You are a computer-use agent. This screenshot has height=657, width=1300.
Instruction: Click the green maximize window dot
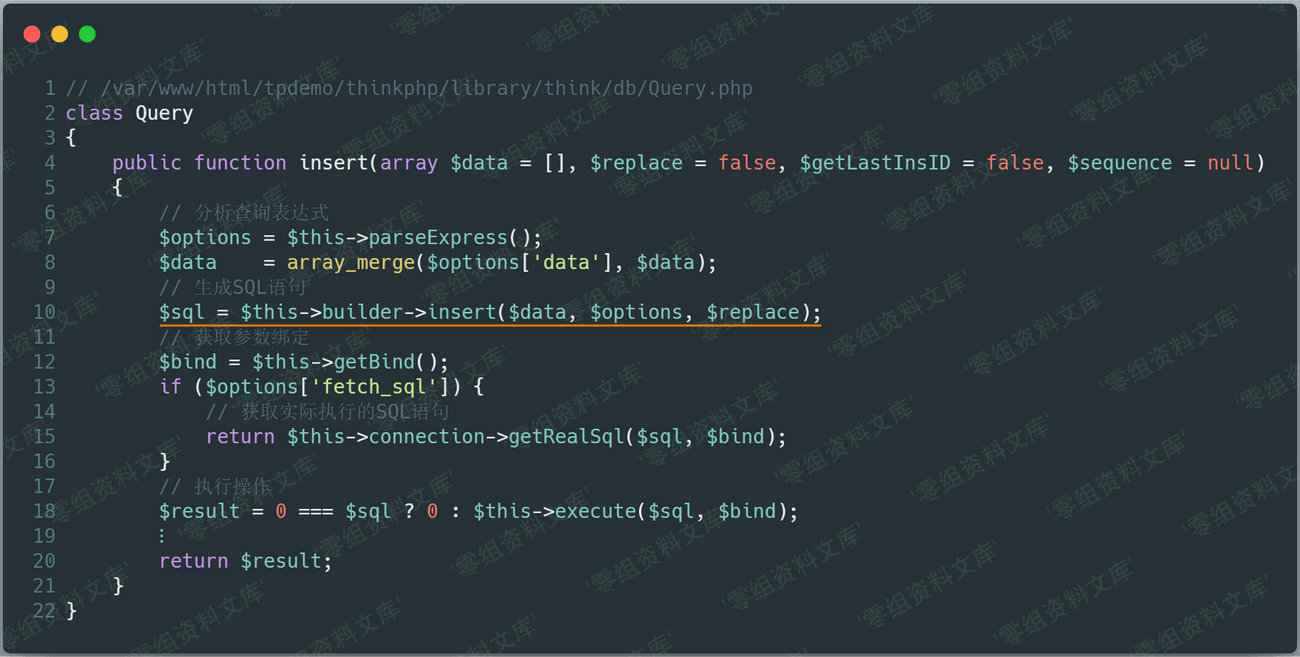[x=87, y=34]
